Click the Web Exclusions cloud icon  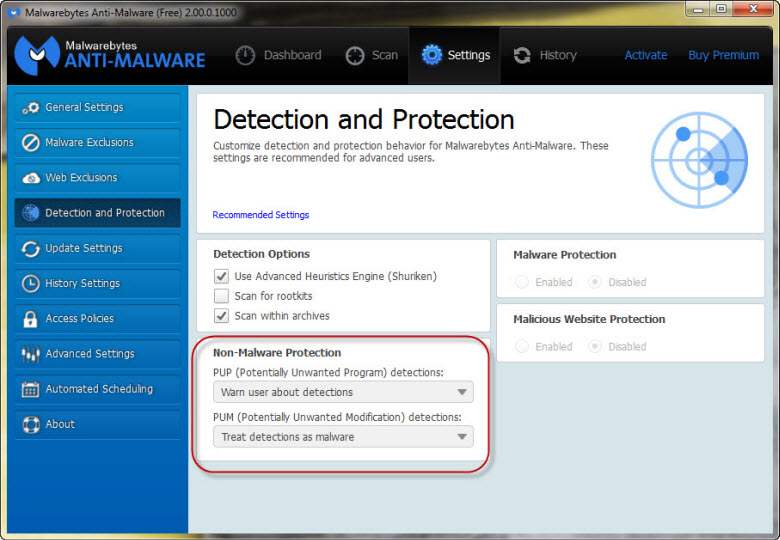31,178
